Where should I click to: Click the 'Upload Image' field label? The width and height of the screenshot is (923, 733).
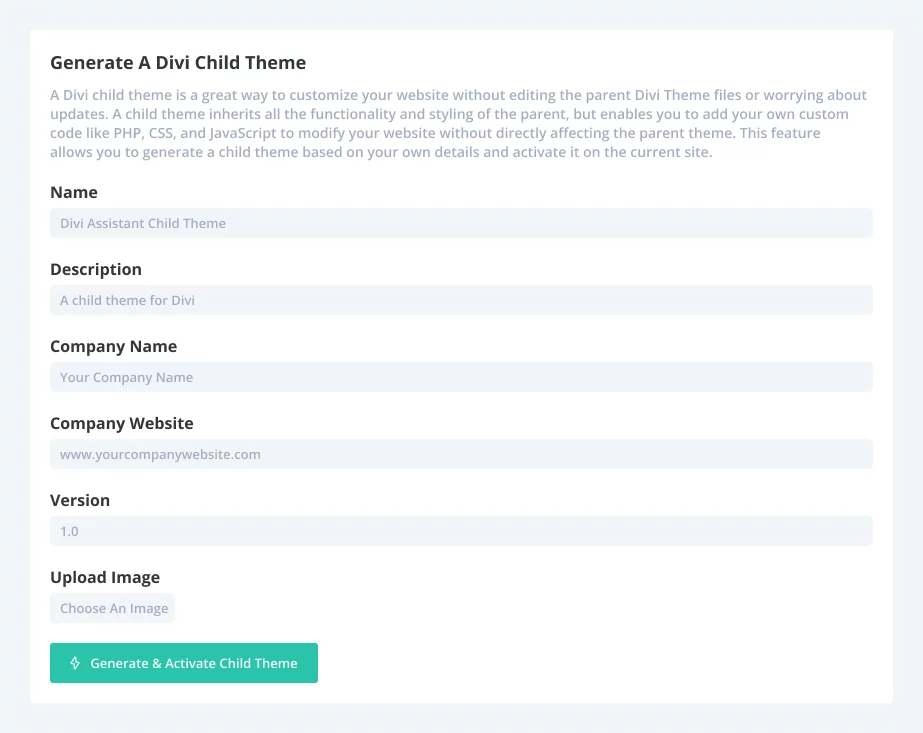point(105,578)
